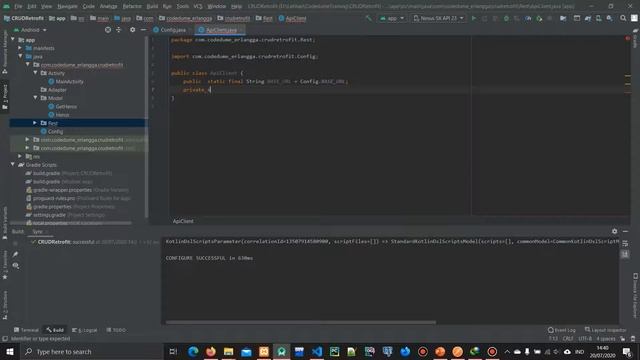This screenshot has width=640, height=360.
Task: Open the Refactor menu
Action: [132, 6]
